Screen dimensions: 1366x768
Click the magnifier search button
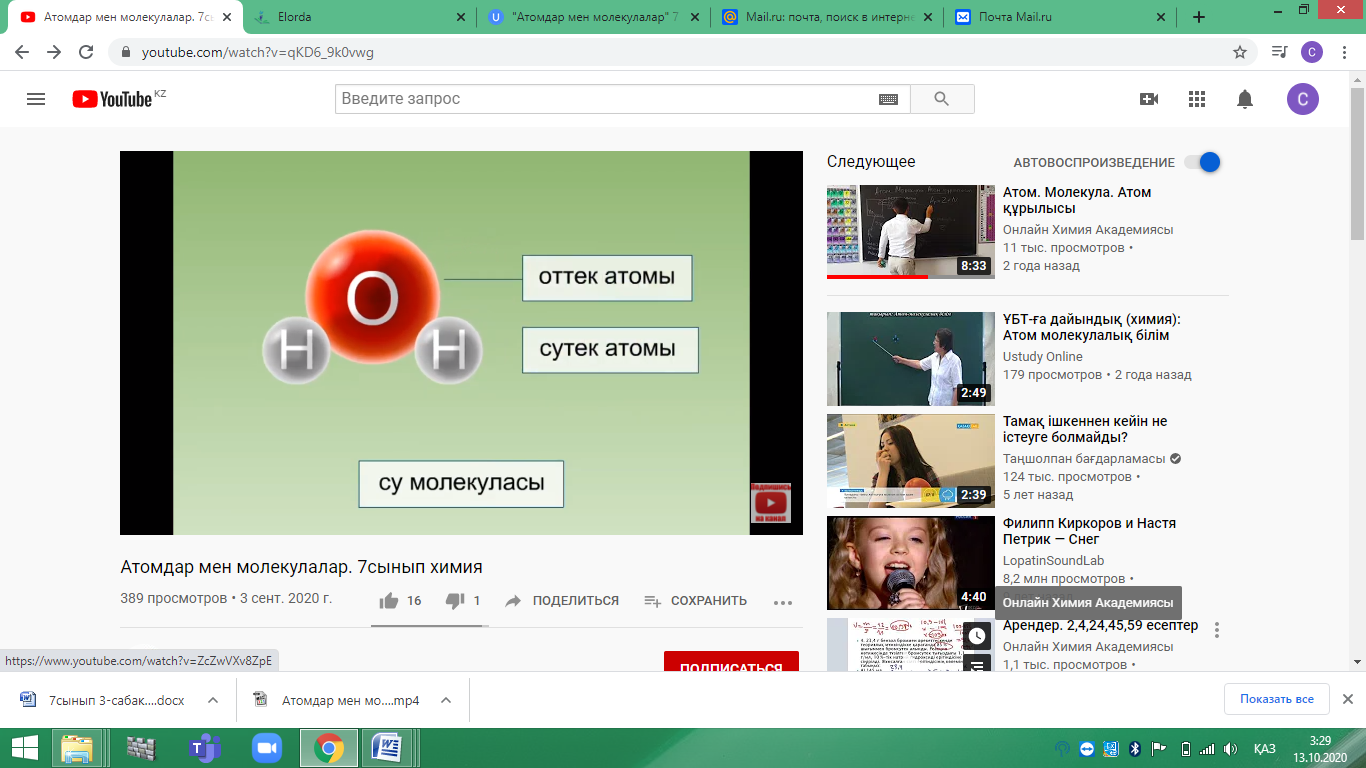[x=941, y=99]
